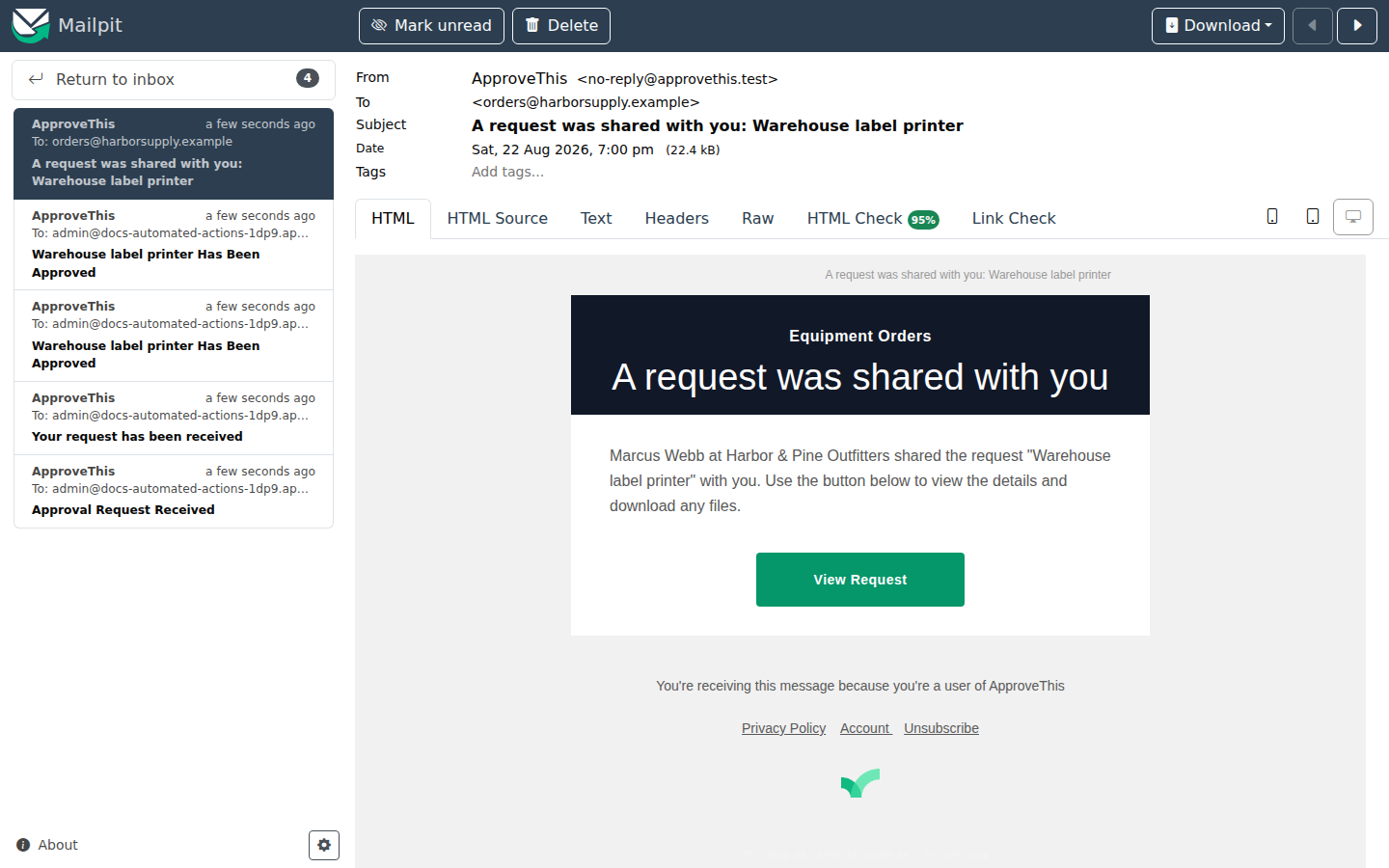Return to inbox
The height and width of the screenshot is (868, 1389).
[x=174, y=79]
